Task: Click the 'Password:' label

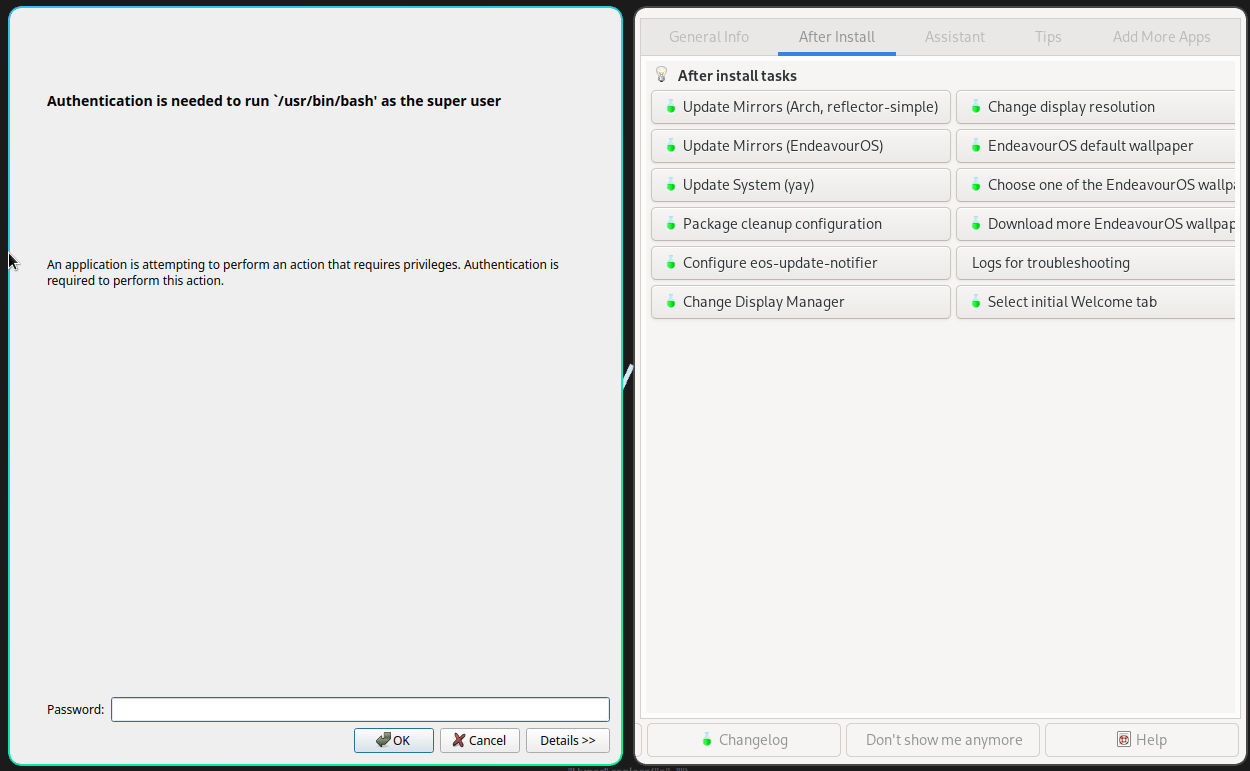Action: pos(75,710)
